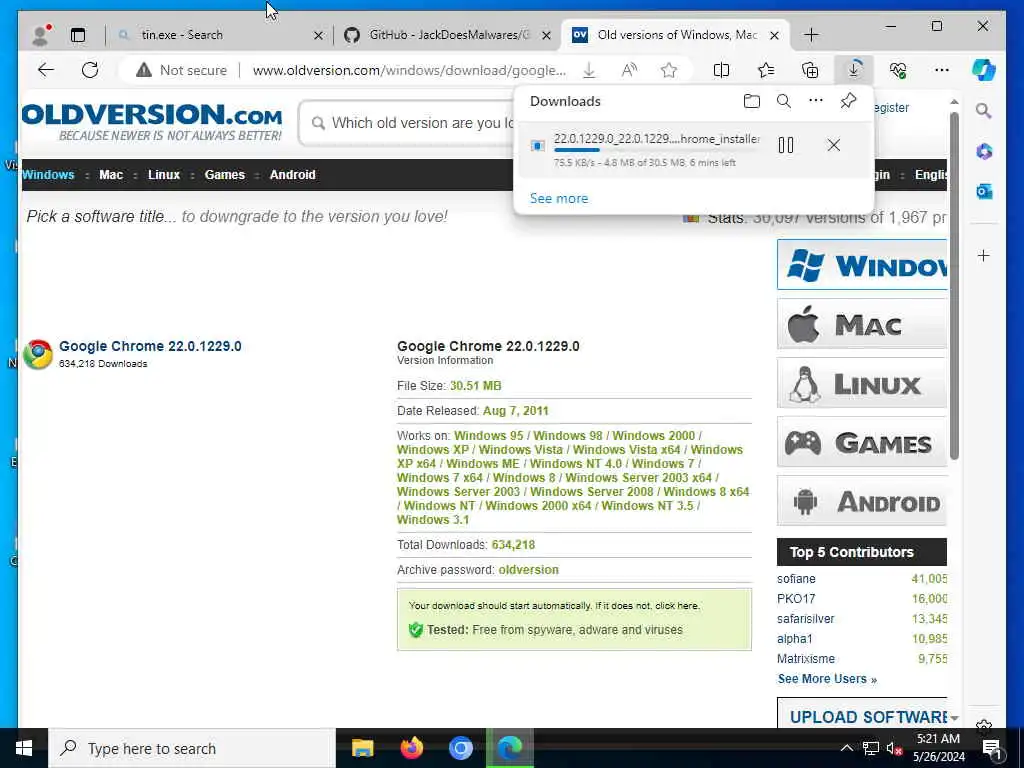Click the Mac platform banner

862,324
